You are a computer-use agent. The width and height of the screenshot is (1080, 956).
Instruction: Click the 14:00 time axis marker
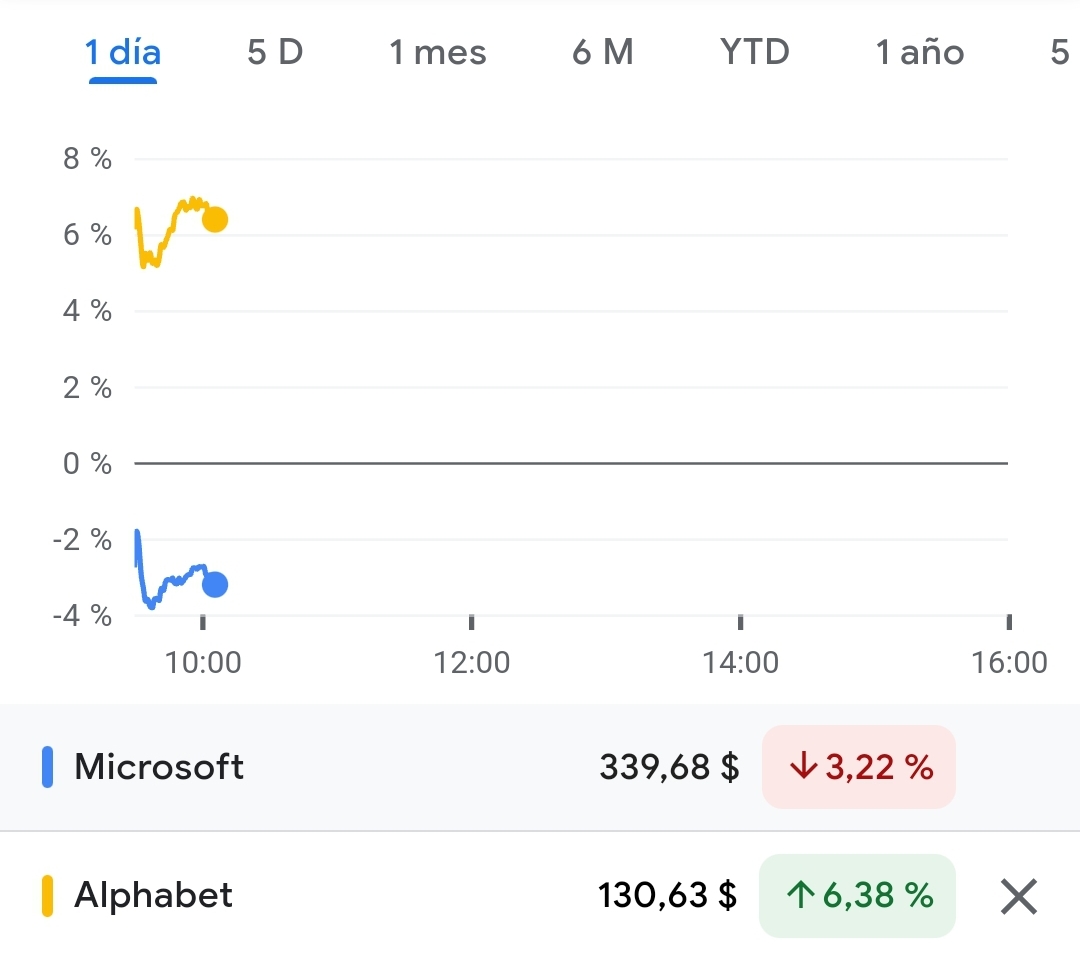(x=740, y=662)
